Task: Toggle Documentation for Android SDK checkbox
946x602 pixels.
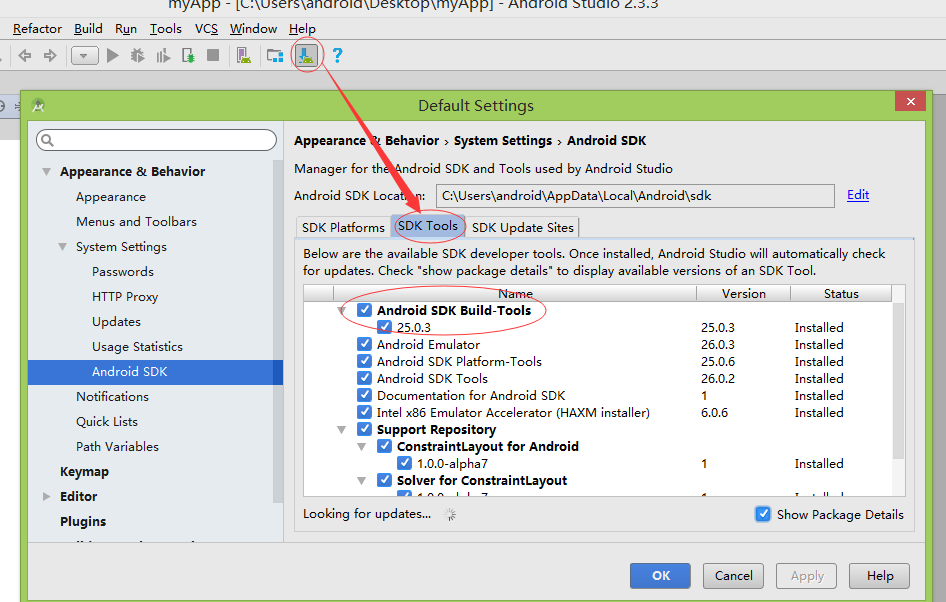Action: 364,395
